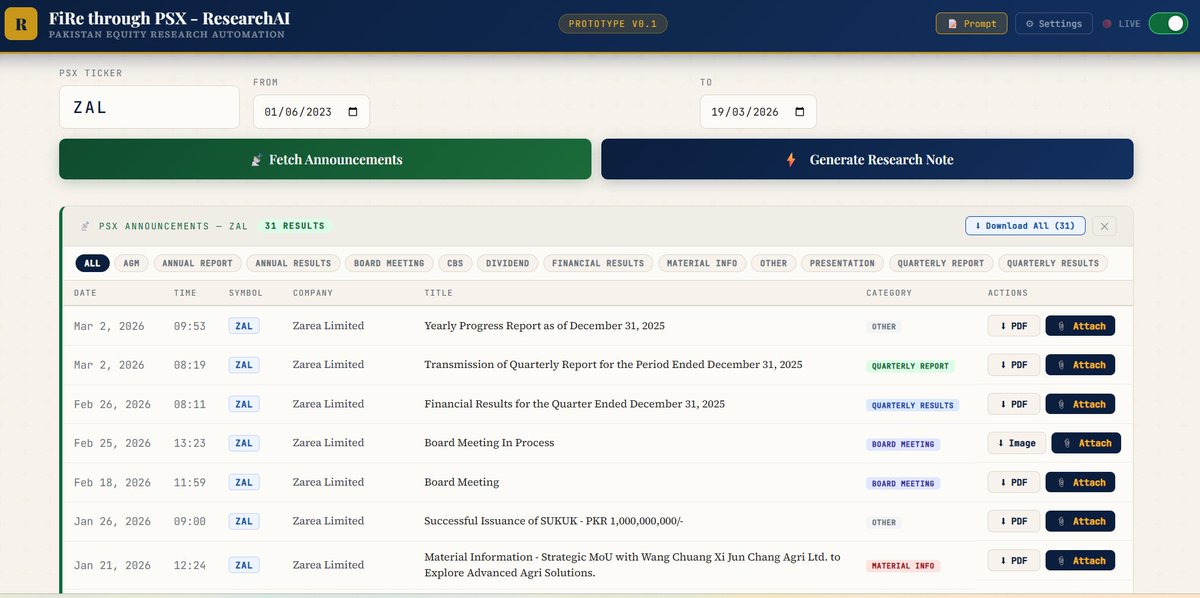
Task: Click the TO date field 19/03/2026
Action: 758,112
